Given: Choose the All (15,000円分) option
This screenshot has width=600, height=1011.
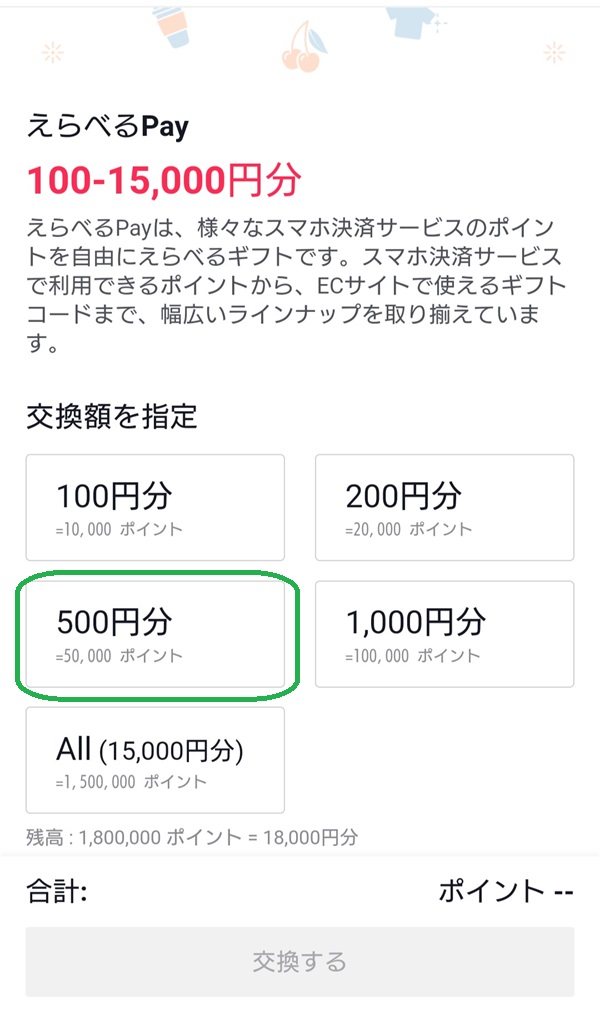Looking at the screenshot, I should [x=155, y=760].
